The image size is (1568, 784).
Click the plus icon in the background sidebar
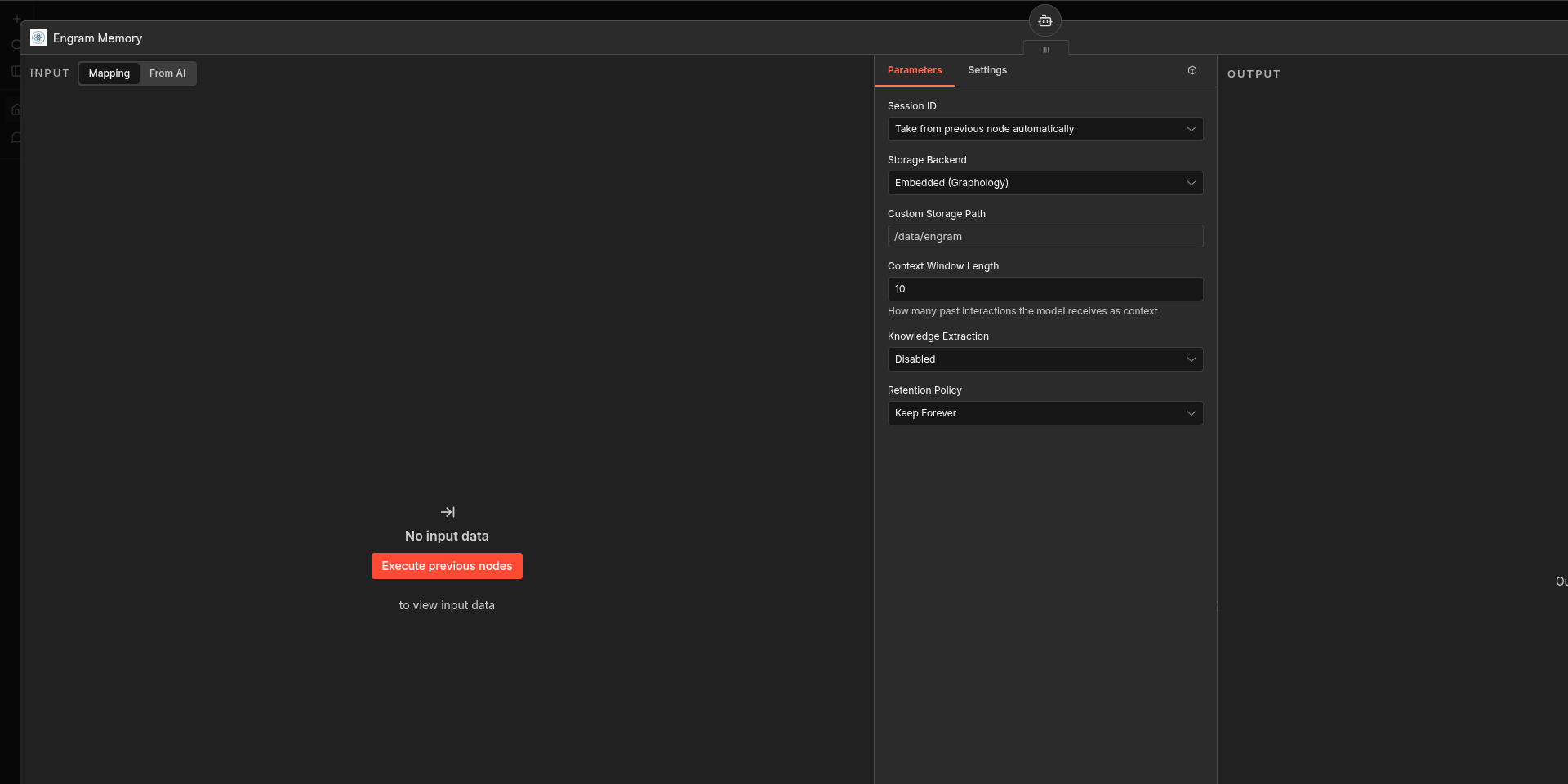pyautogui.click(x=16, y=18)
